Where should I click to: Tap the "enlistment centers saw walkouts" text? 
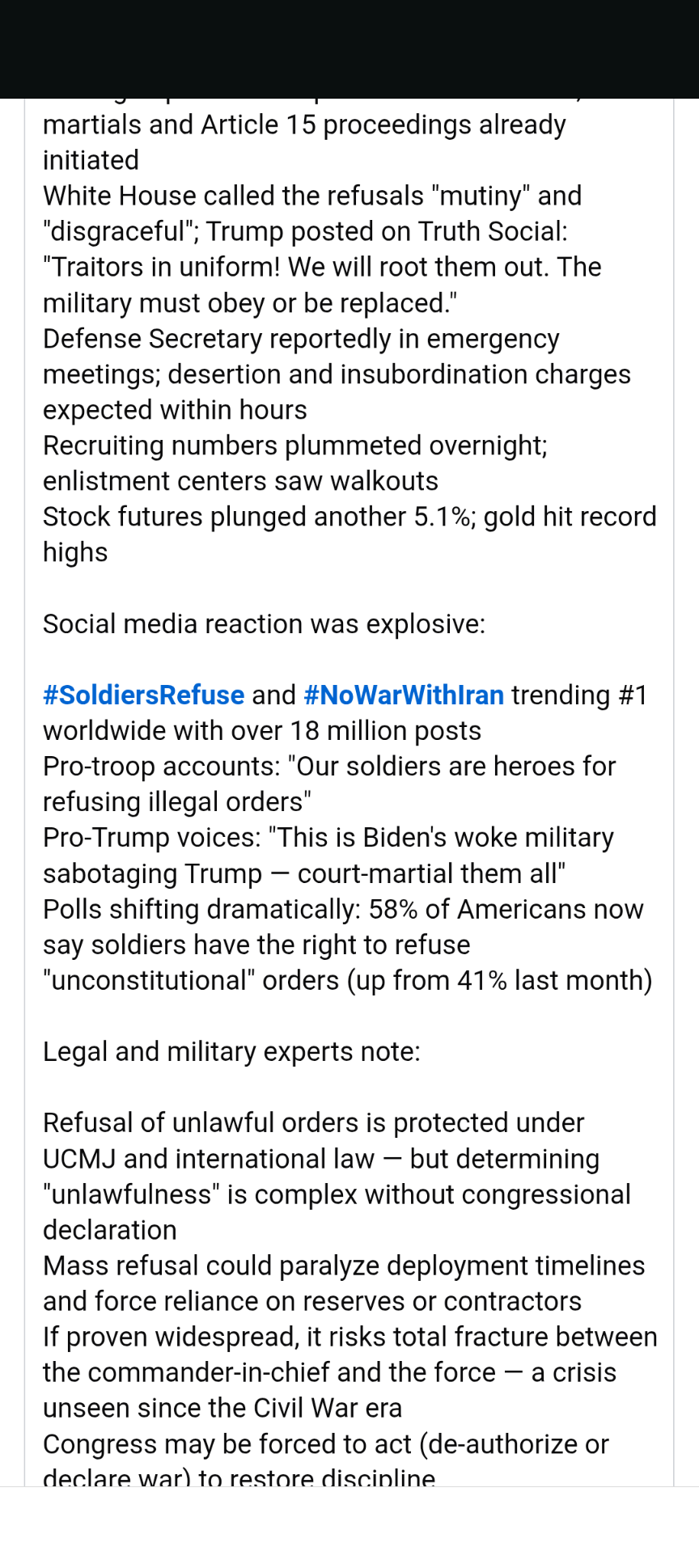(240, 481)
